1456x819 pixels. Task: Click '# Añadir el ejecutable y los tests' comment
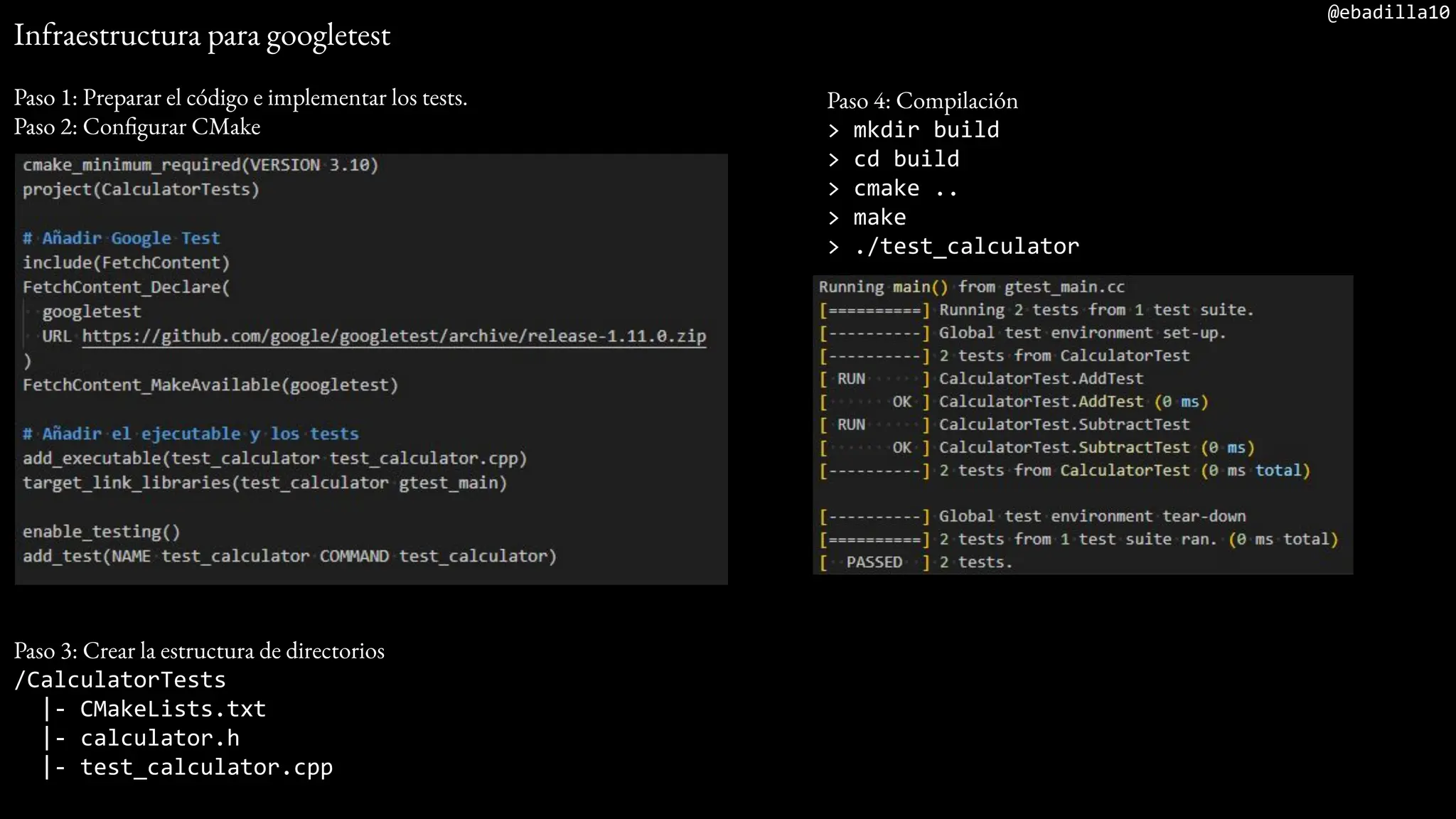191,434
